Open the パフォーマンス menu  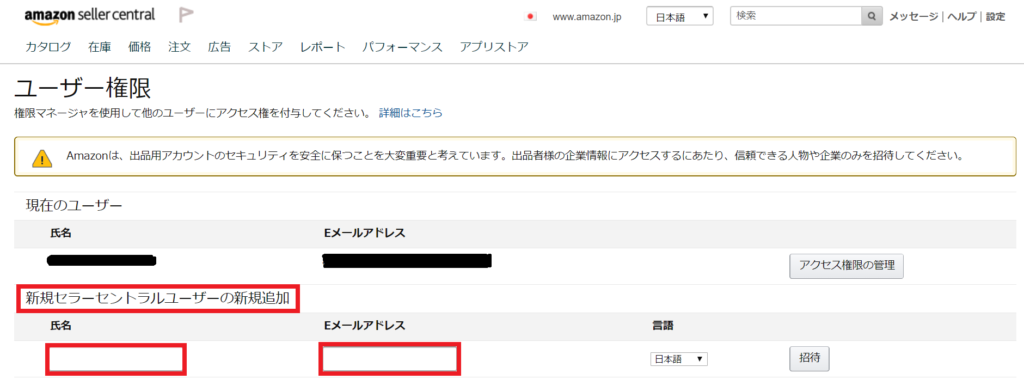(x=402, y=47)
